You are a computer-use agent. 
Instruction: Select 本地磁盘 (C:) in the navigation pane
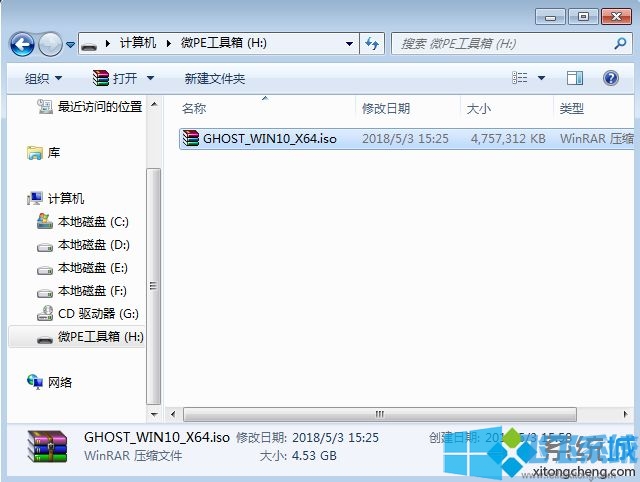tap(92, 221)
